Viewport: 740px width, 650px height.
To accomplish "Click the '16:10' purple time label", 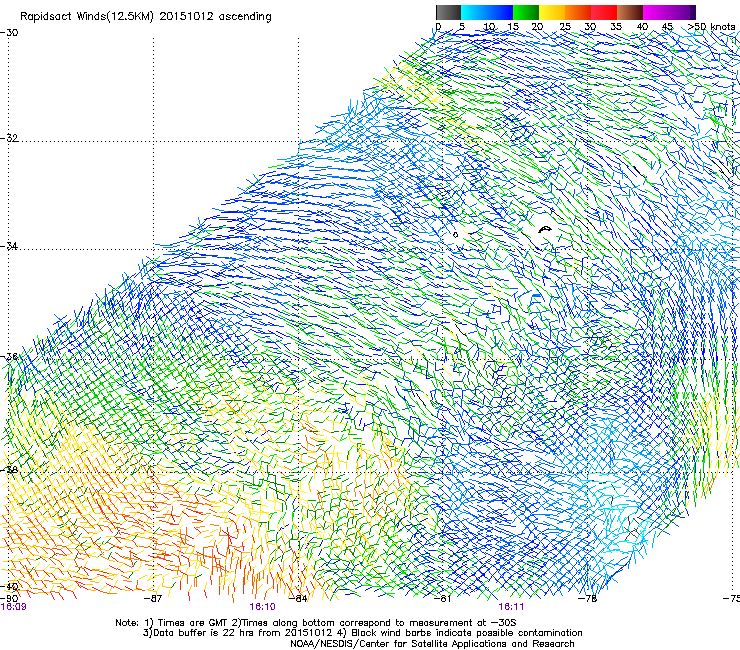I will [x=262, y=607].
